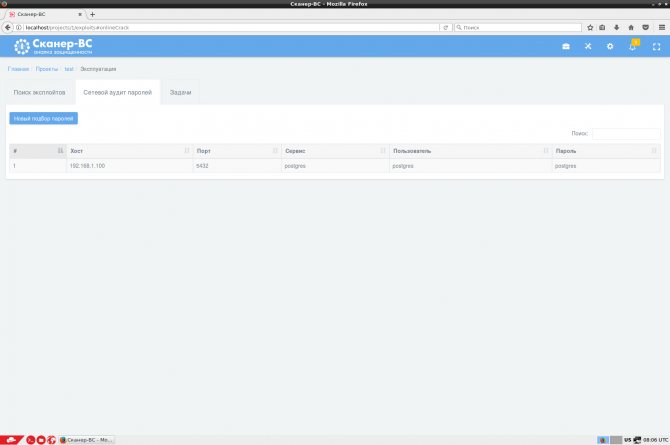Open settings gear in Сканер-ВС header
670x445 pixels.
point(610,46)
